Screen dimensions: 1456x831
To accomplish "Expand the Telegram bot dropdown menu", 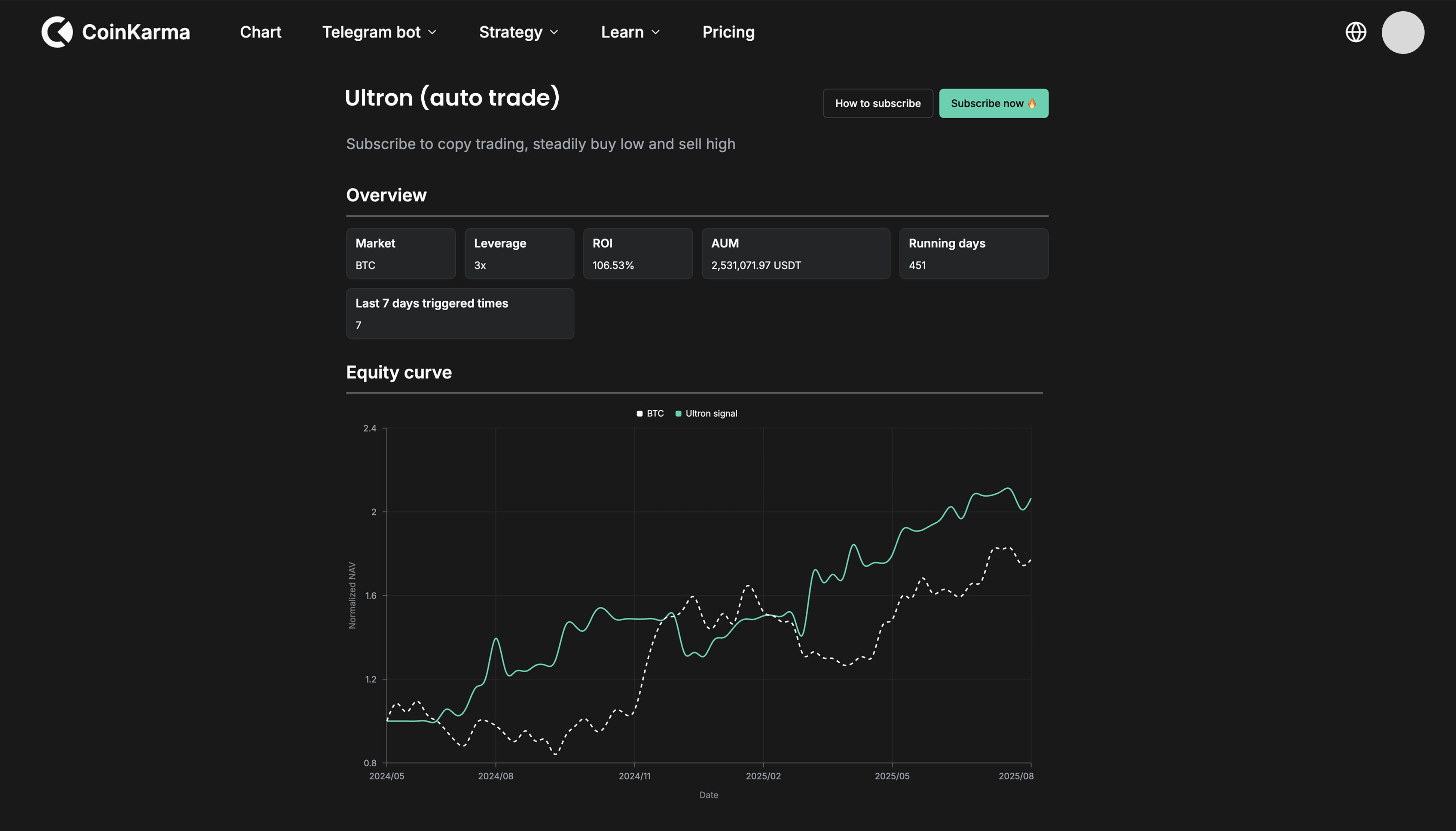I will point(379,32).
